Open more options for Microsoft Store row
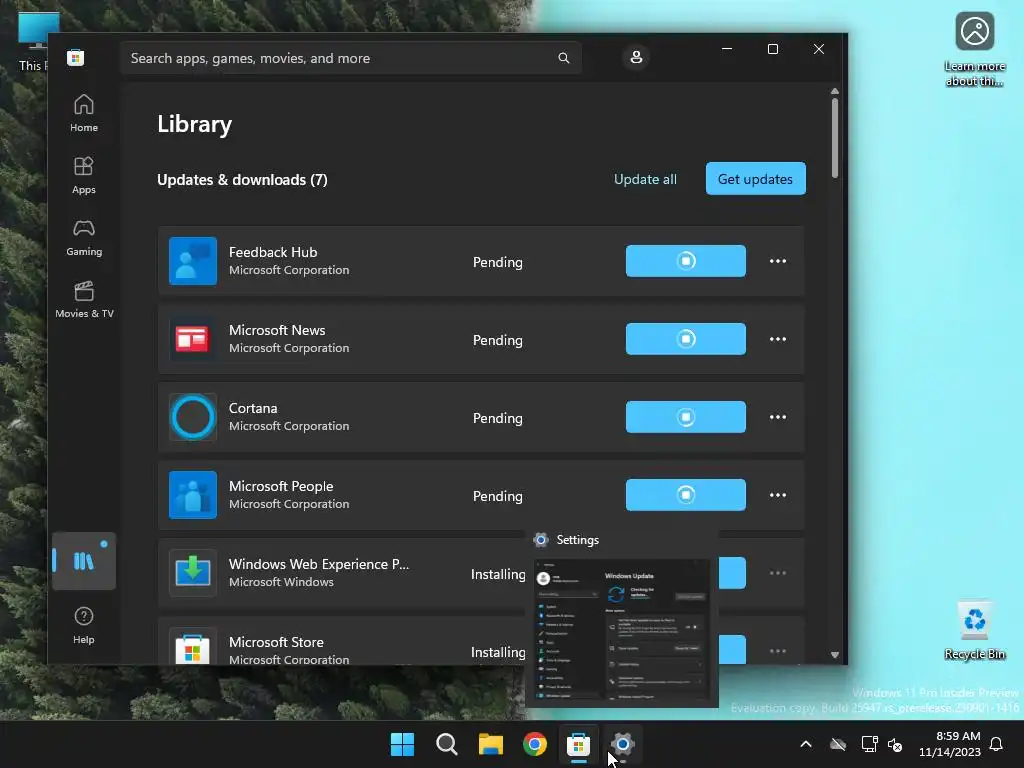Viewport: 1024px width, 768px height. pyautogui.click(x=778, y=651)
